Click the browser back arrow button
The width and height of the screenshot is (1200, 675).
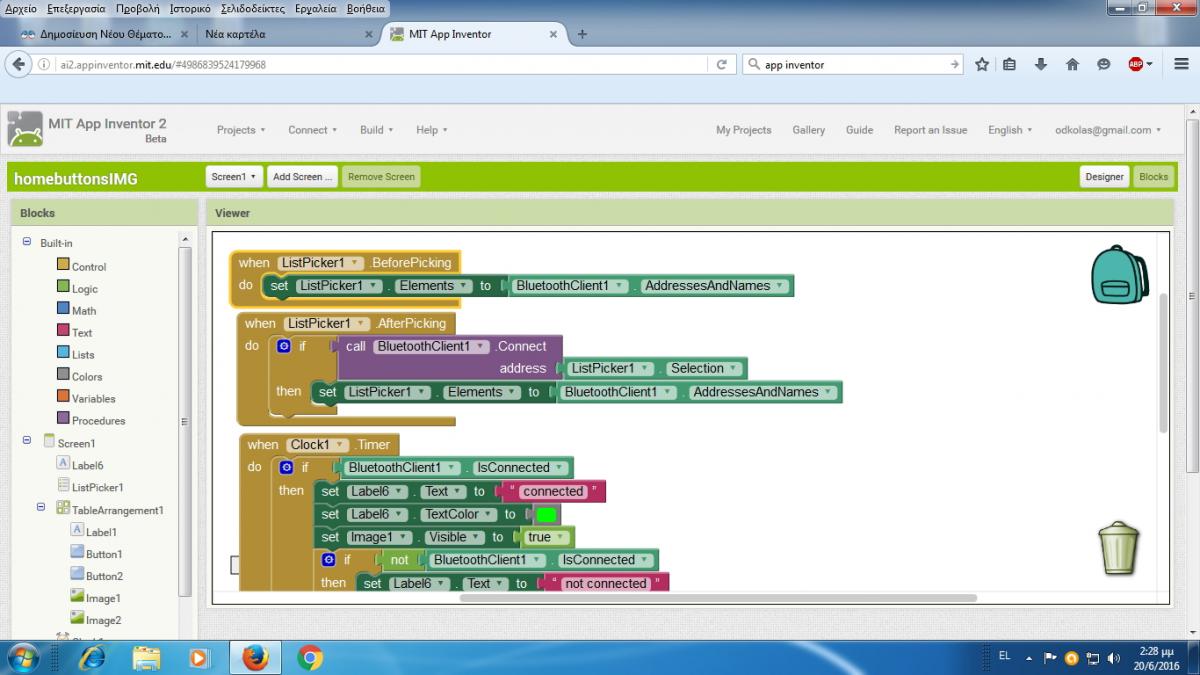pos(18,64)
